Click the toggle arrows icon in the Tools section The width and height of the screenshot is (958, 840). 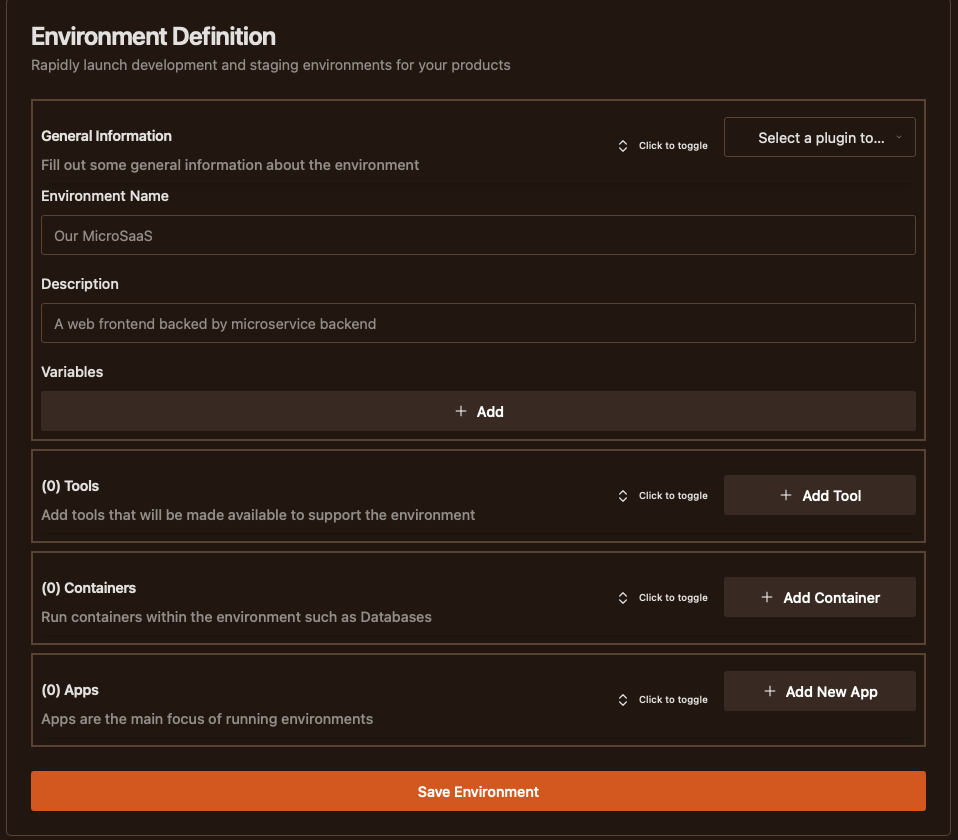[x=623, y=495]
